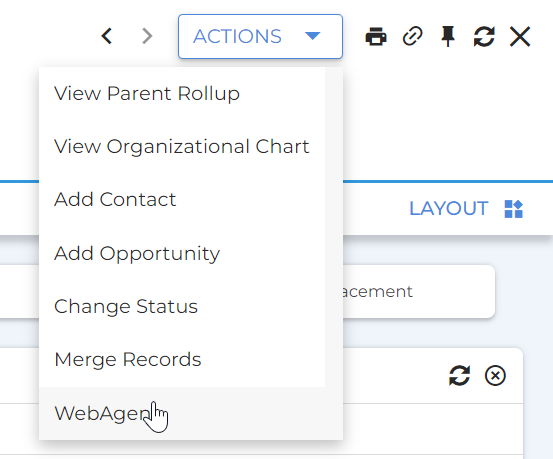This screenshot has width=553, height=459.
Task: Click the layout grid icon
Action: 514,209
